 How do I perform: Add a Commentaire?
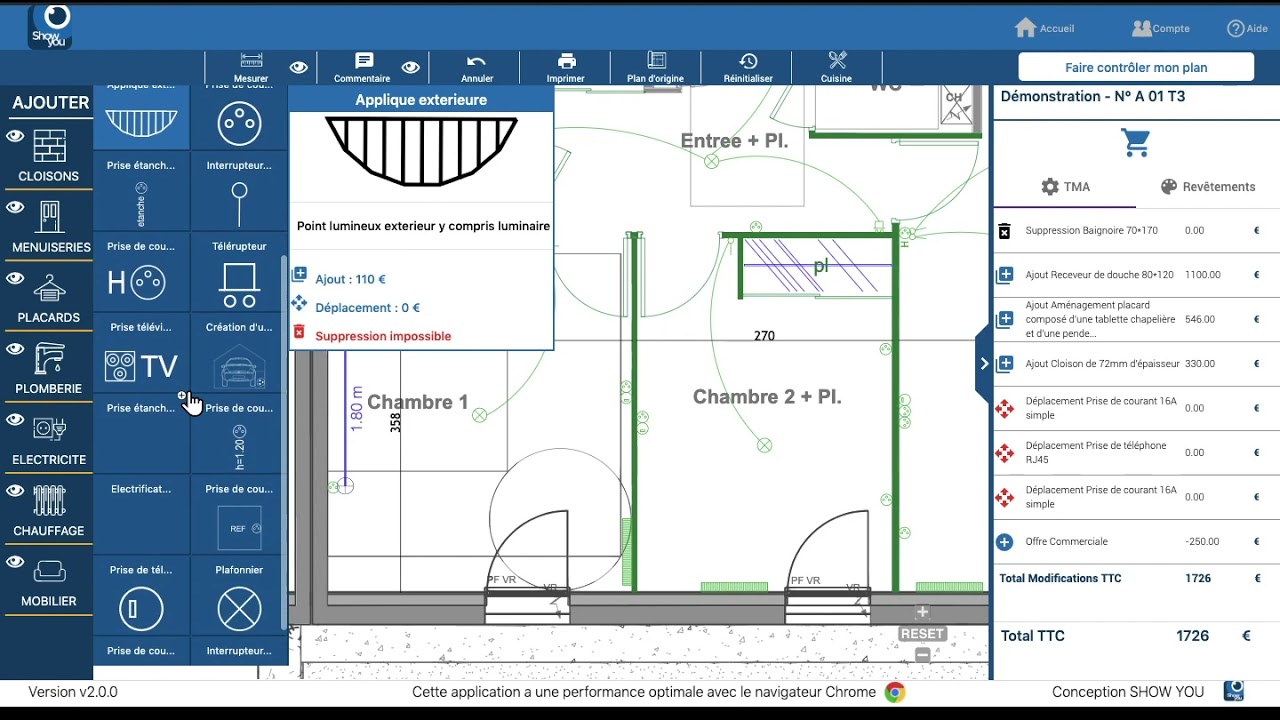pyautogui.click(x=363, y=67)
